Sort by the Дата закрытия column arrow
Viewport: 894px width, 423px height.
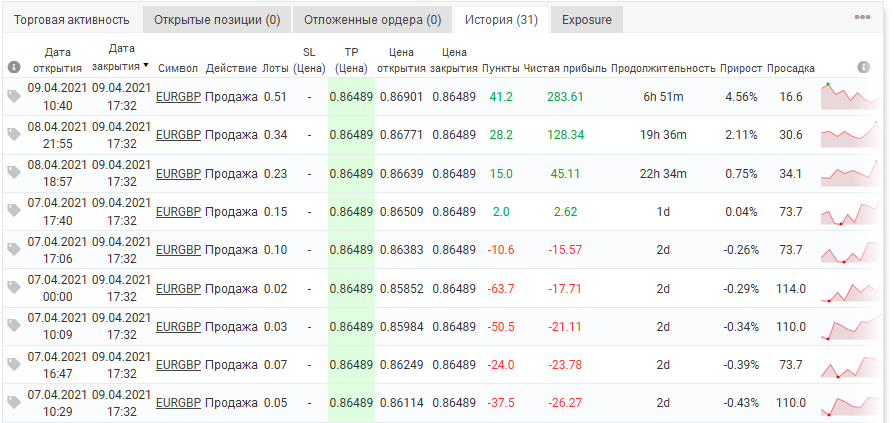(x=146, y=66)
